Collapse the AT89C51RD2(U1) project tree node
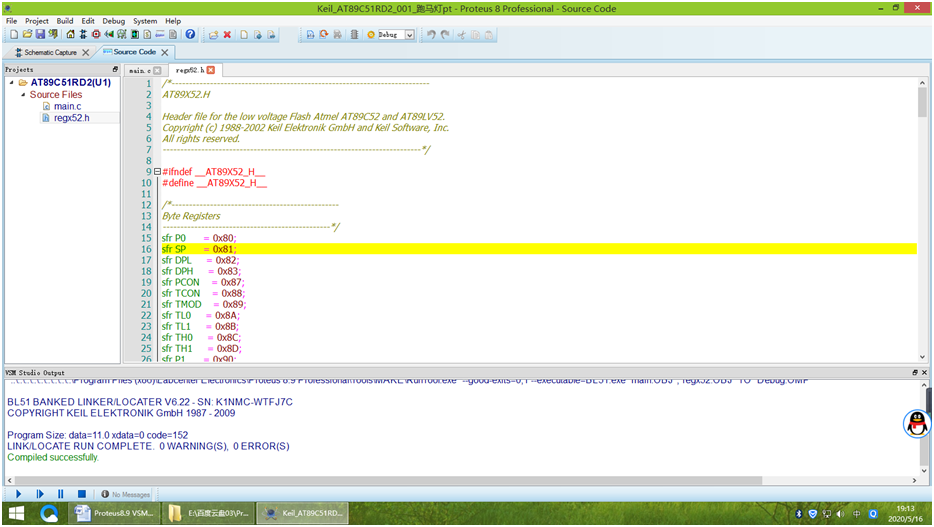 [11, 83]
